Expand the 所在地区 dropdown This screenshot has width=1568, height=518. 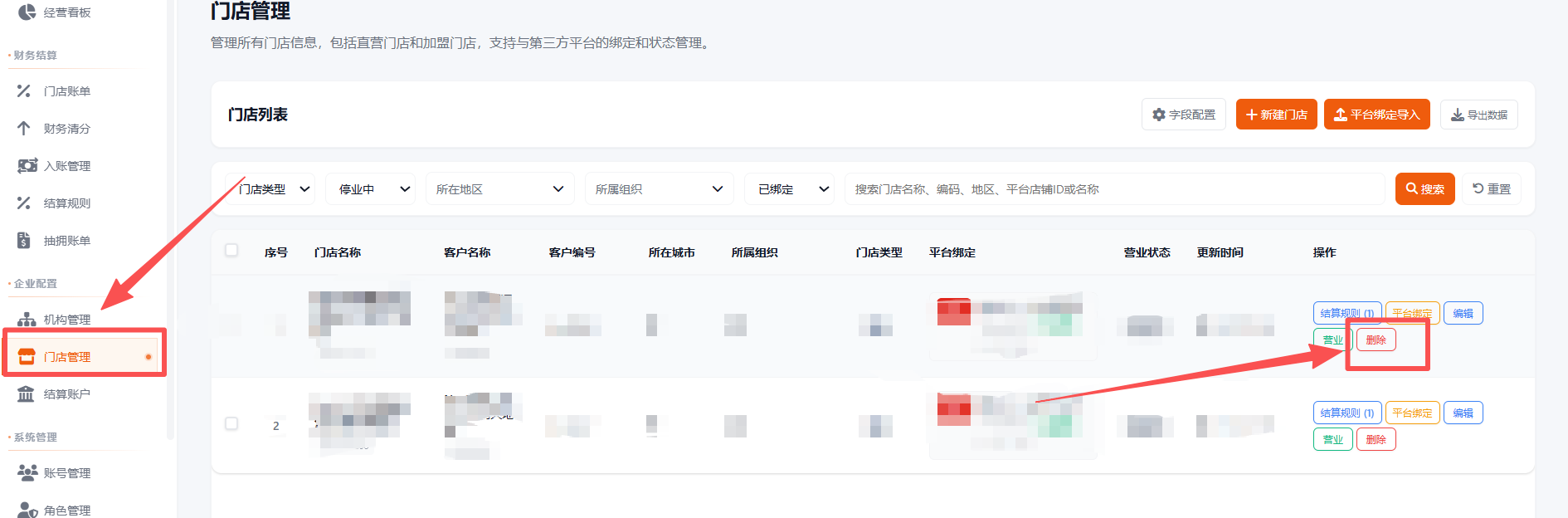(x=500, y=189)
